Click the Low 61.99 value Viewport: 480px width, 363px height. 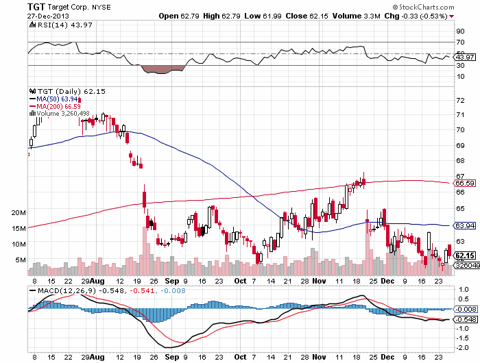[263, 16]
